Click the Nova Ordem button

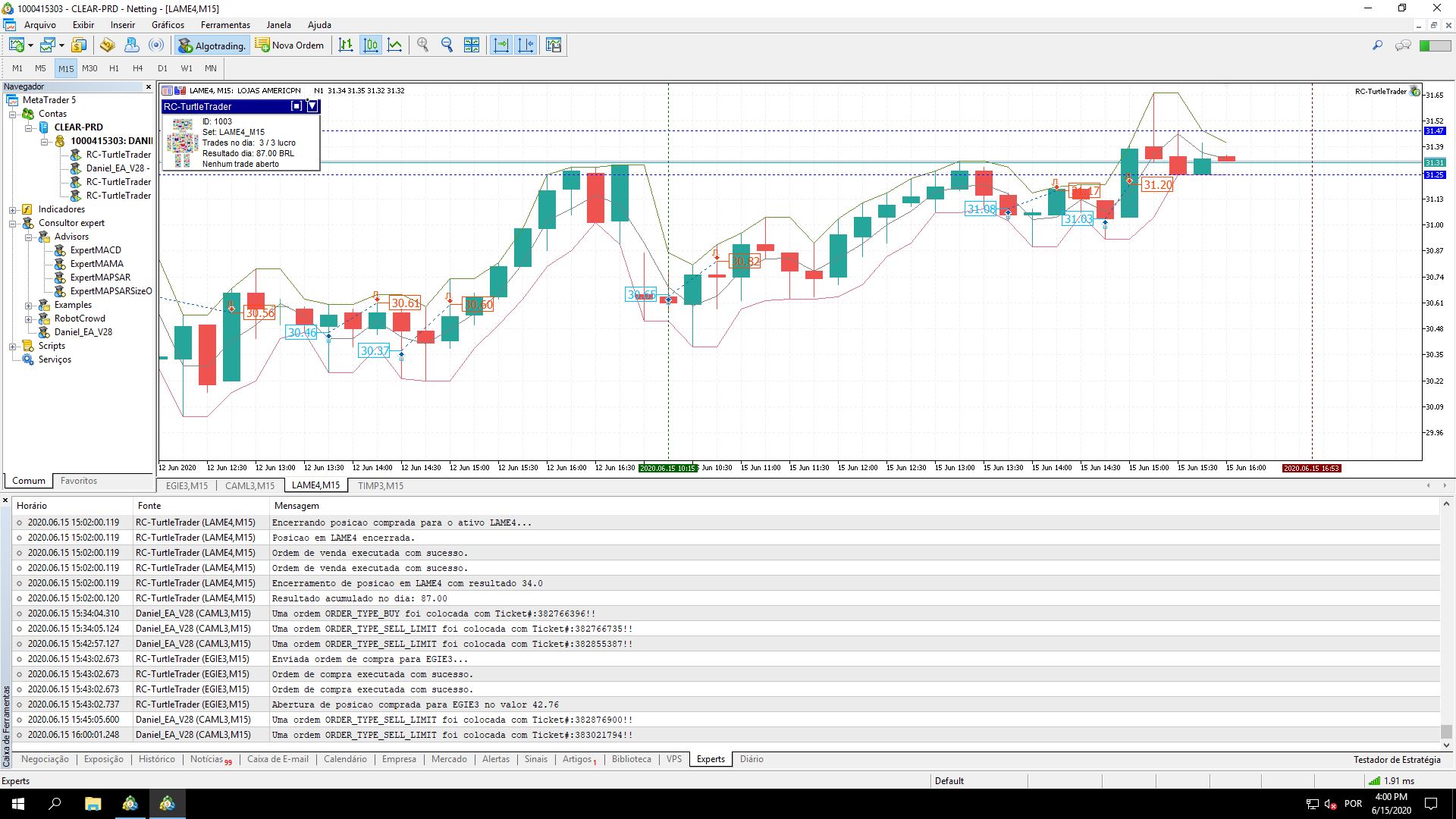click(x=290, y=45)
